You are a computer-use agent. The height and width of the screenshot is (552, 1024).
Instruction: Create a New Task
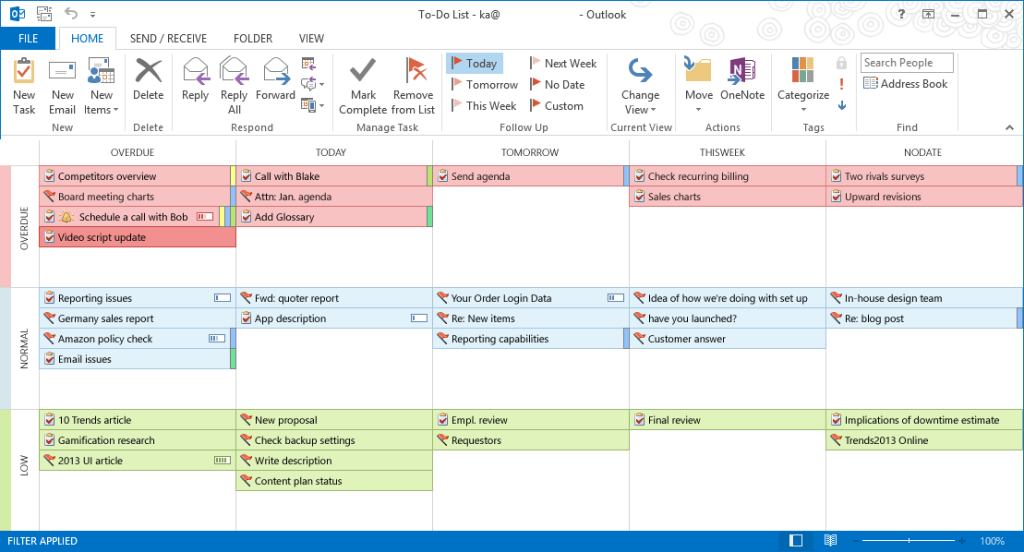pos(24,86)
